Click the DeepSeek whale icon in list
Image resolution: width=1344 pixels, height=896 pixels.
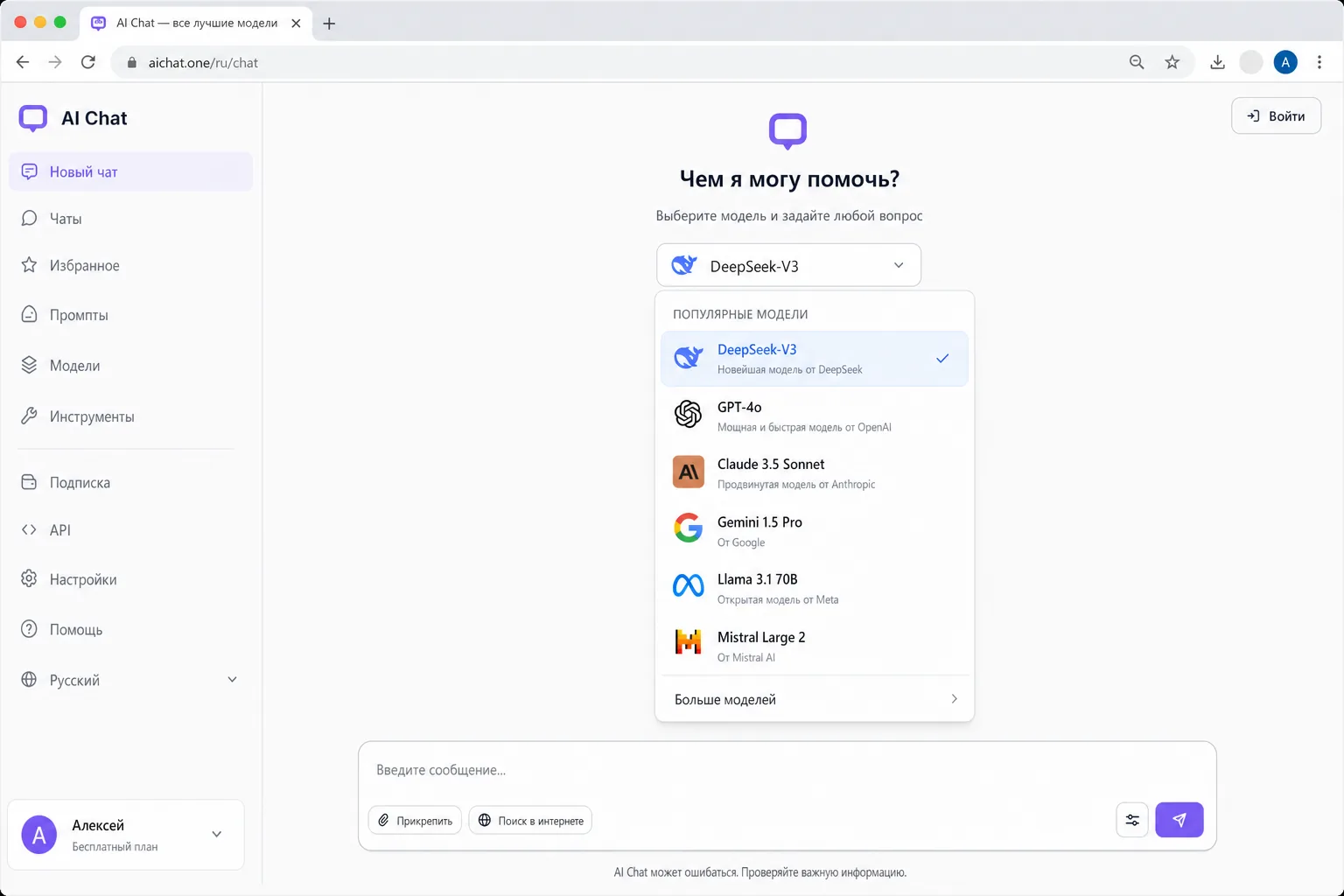click(689, 358)
